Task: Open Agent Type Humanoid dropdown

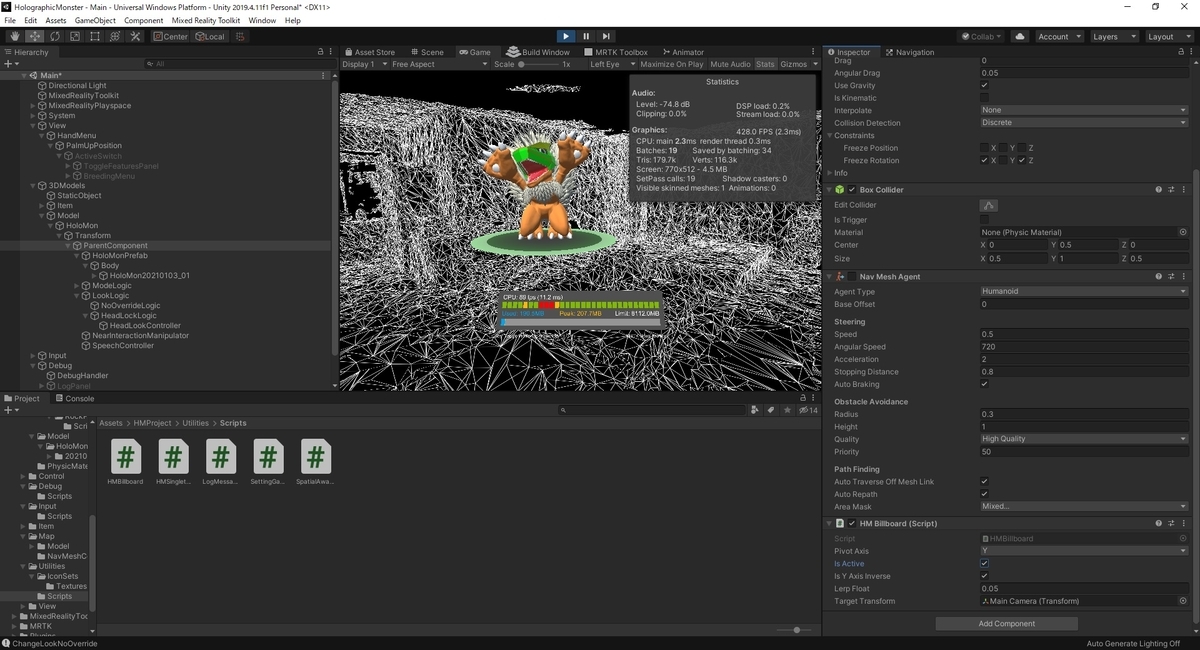Action: [1084, 291]
